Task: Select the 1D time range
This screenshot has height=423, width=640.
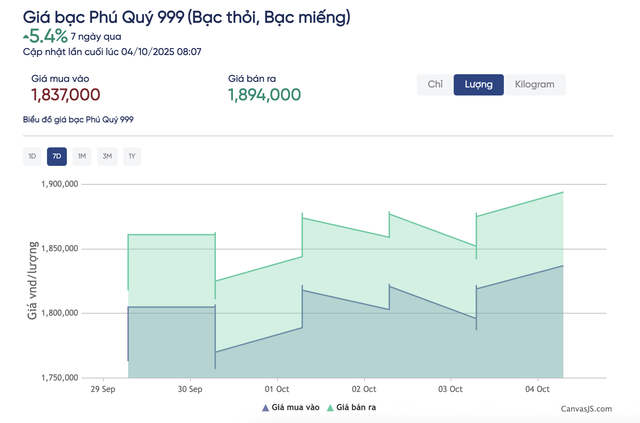Action: (32, 156)
